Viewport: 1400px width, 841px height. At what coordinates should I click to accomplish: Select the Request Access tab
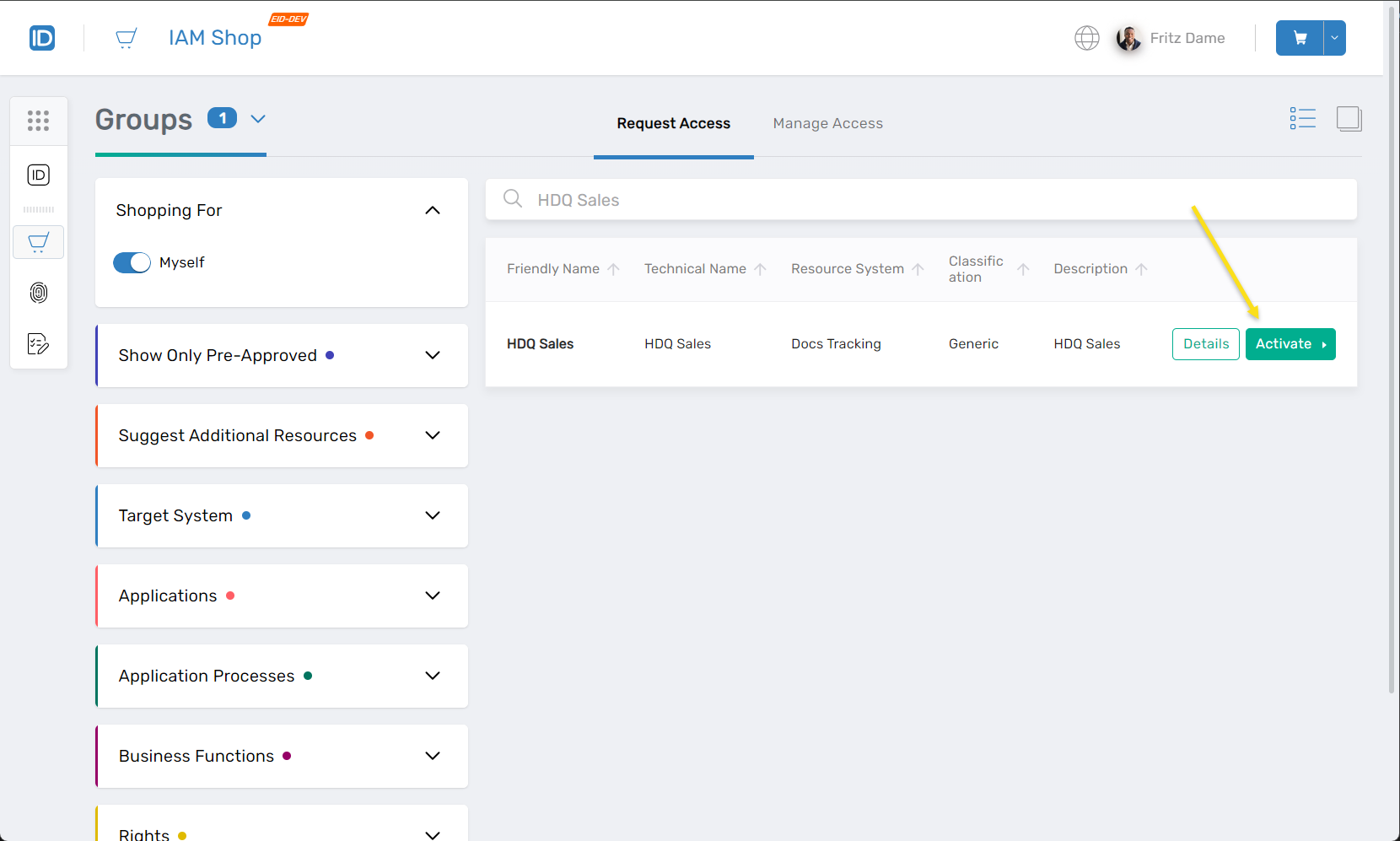673,123
